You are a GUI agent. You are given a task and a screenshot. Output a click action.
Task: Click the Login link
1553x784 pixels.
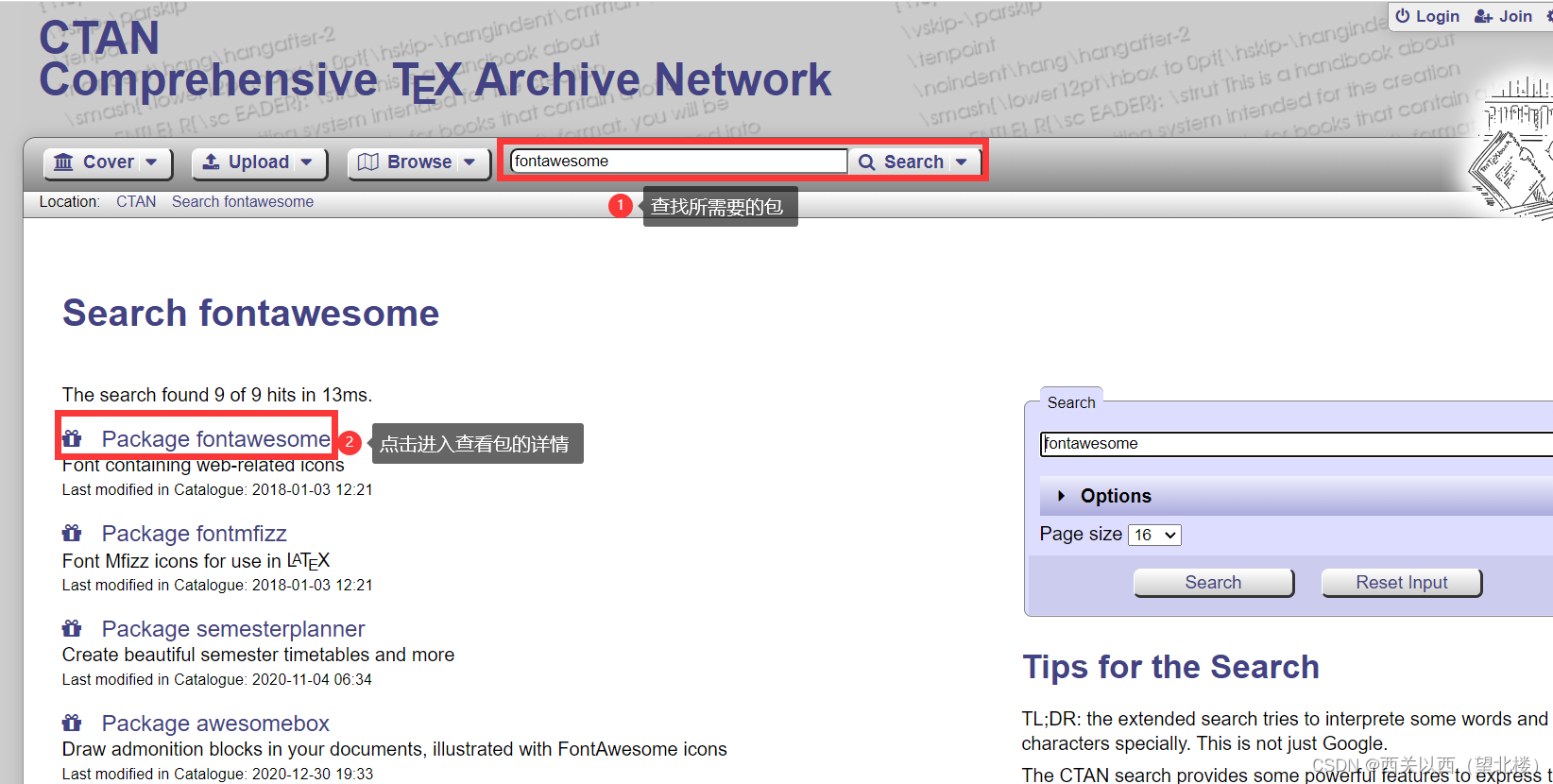(1427, 16)
